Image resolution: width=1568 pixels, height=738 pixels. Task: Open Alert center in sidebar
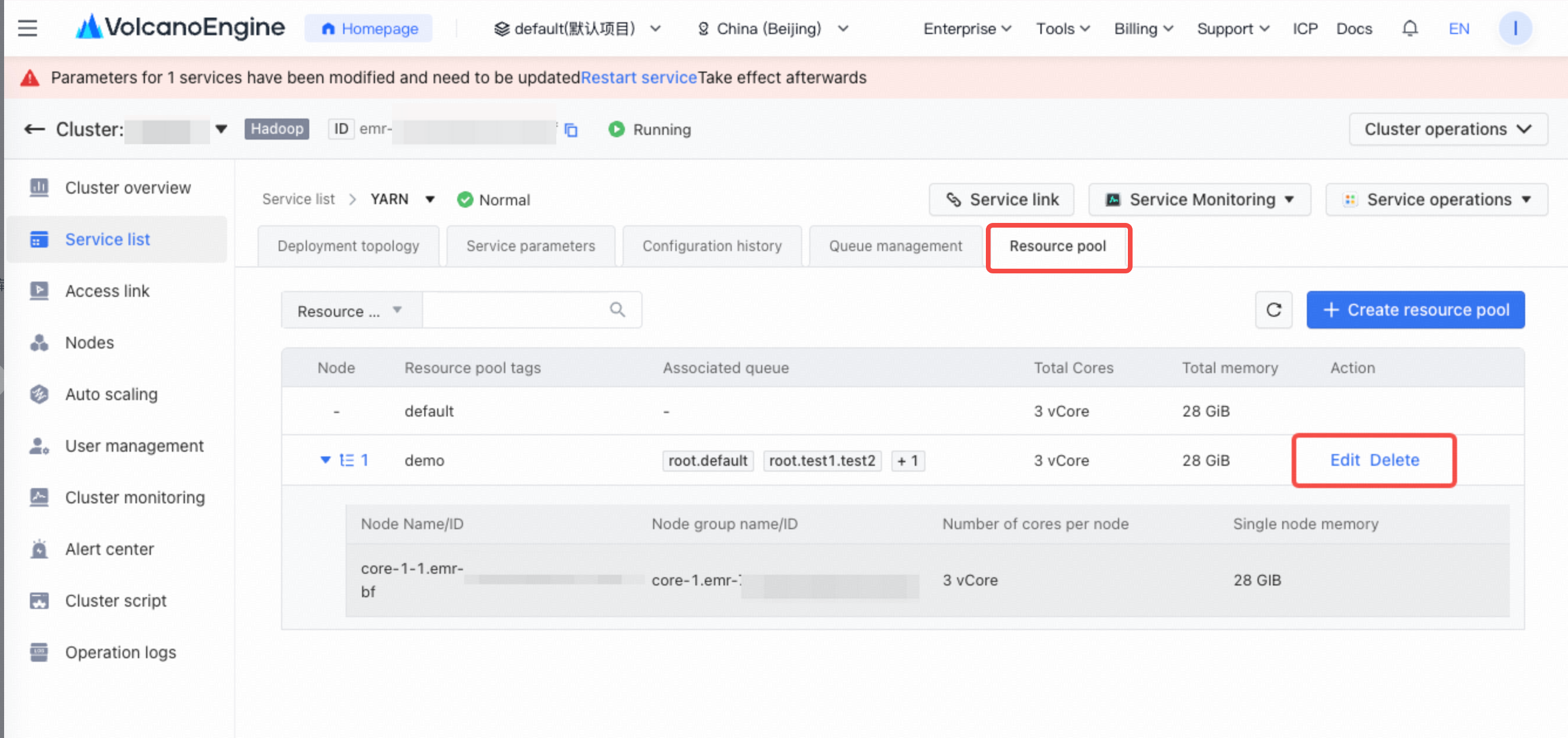116,549
